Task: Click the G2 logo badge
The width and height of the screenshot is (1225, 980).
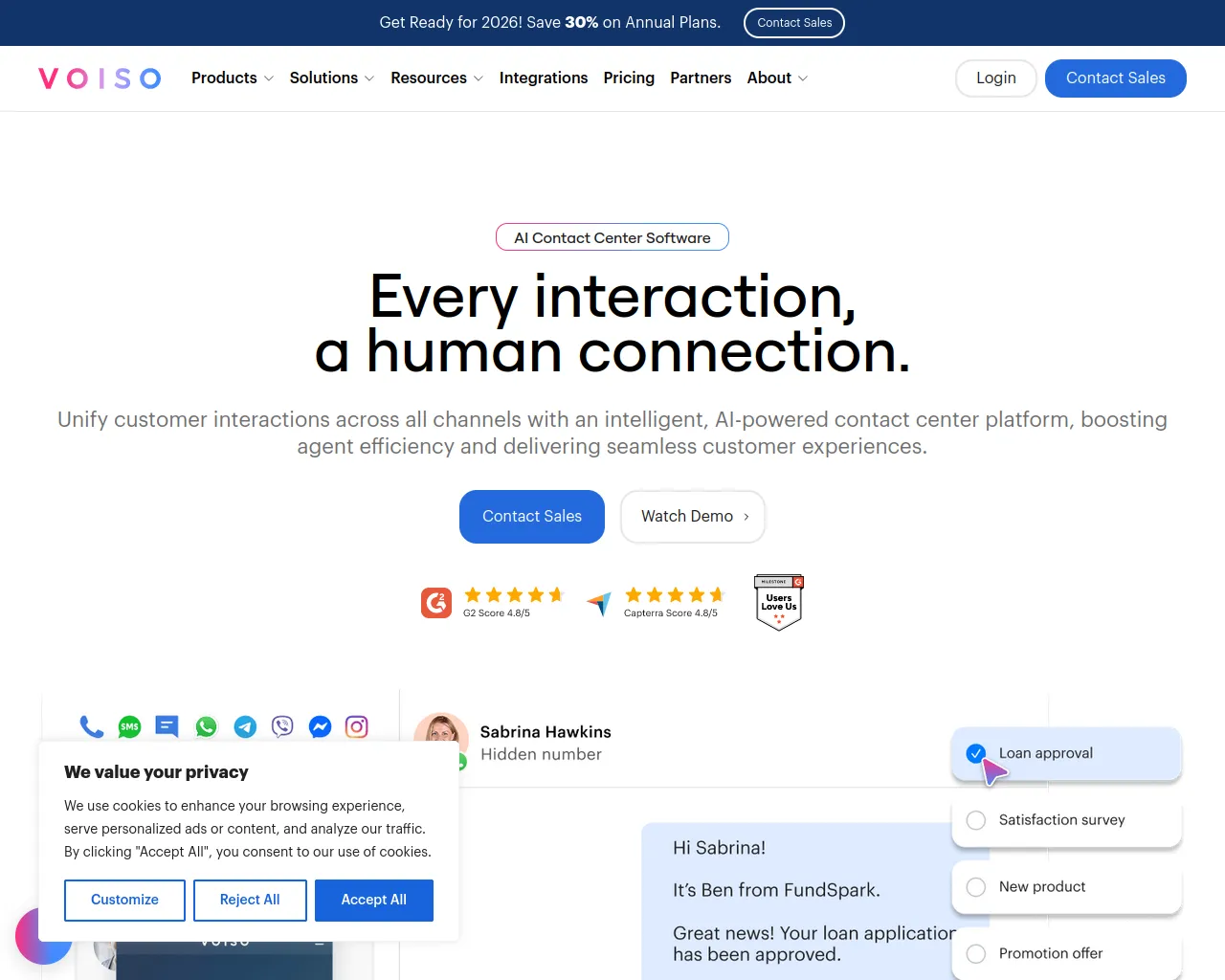Action: point(436,603)
